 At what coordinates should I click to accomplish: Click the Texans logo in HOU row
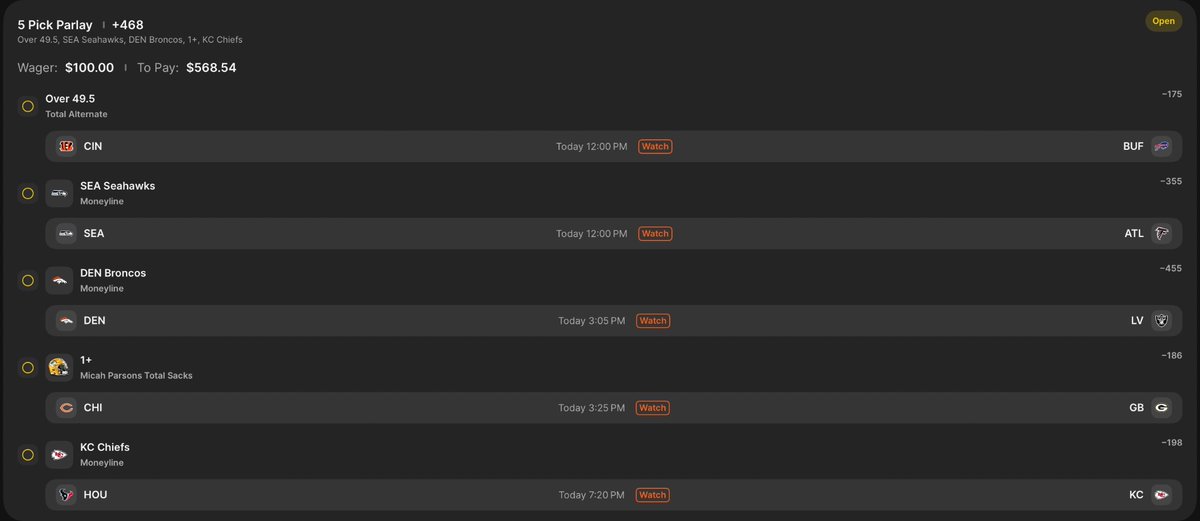(66, 494)
